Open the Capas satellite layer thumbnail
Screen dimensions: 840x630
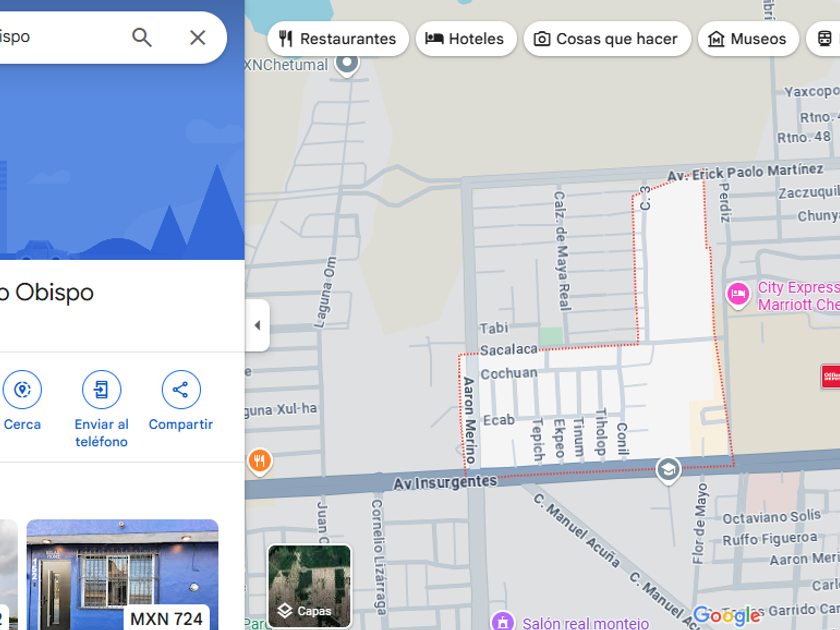click(310, 586)
